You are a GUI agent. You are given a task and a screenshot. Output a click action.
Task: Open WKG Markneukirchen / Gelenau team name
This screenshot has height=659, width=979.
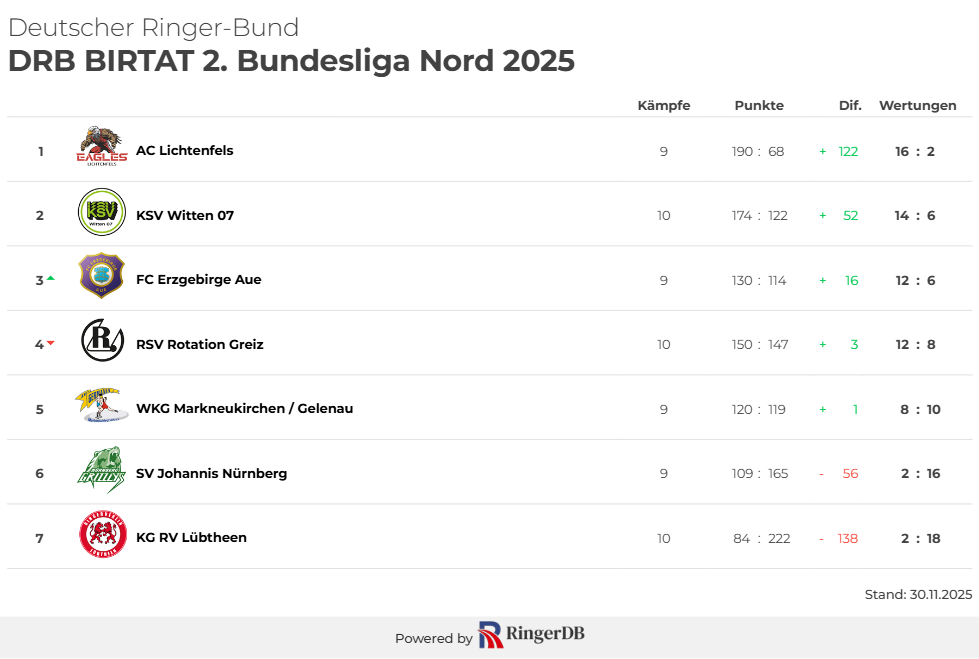point(245,409)
